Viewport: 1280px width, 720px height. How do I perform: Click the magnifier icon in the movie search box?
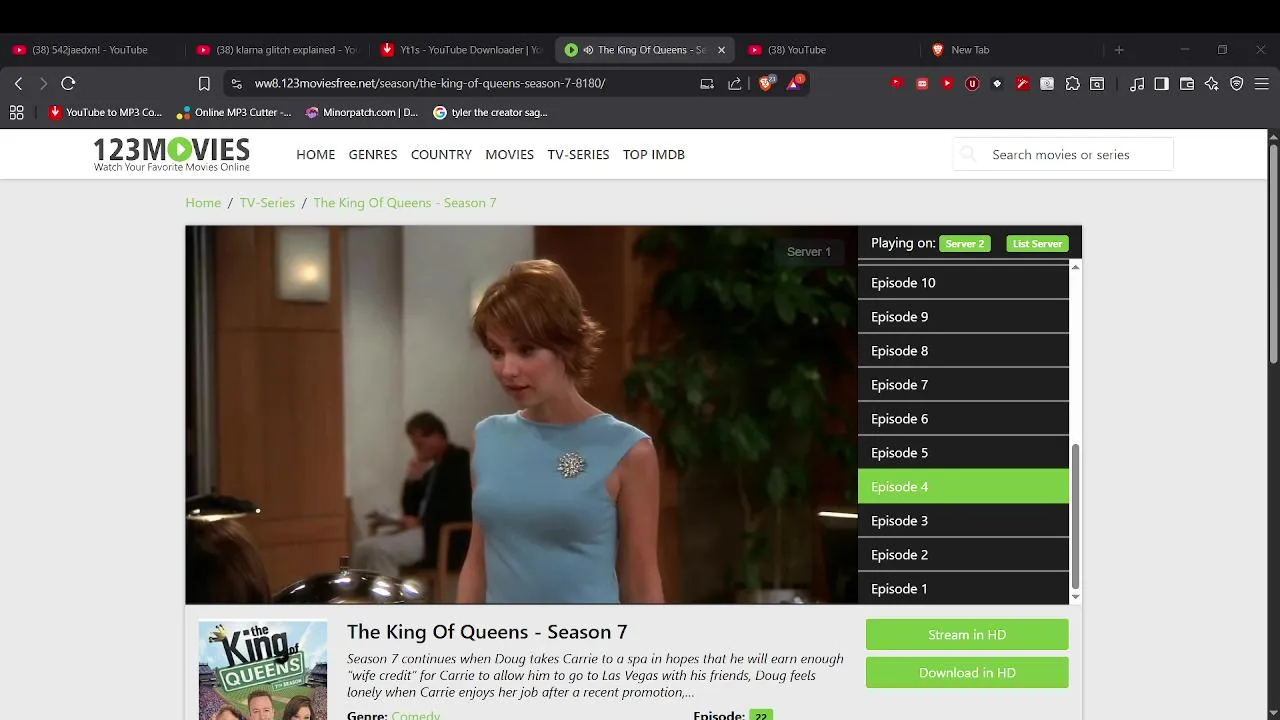(967, 154)
